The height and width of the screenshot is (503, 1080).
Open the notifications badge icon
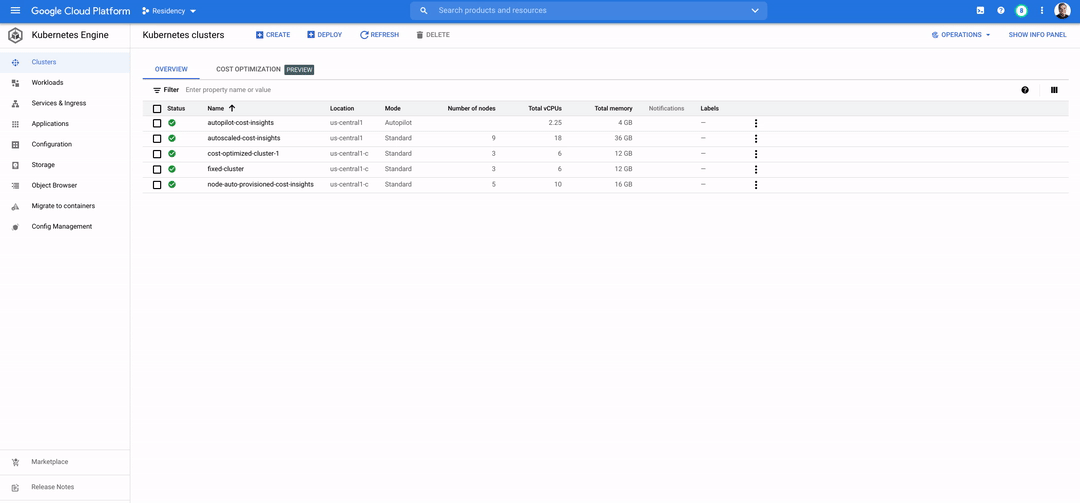coord(1021,11)
